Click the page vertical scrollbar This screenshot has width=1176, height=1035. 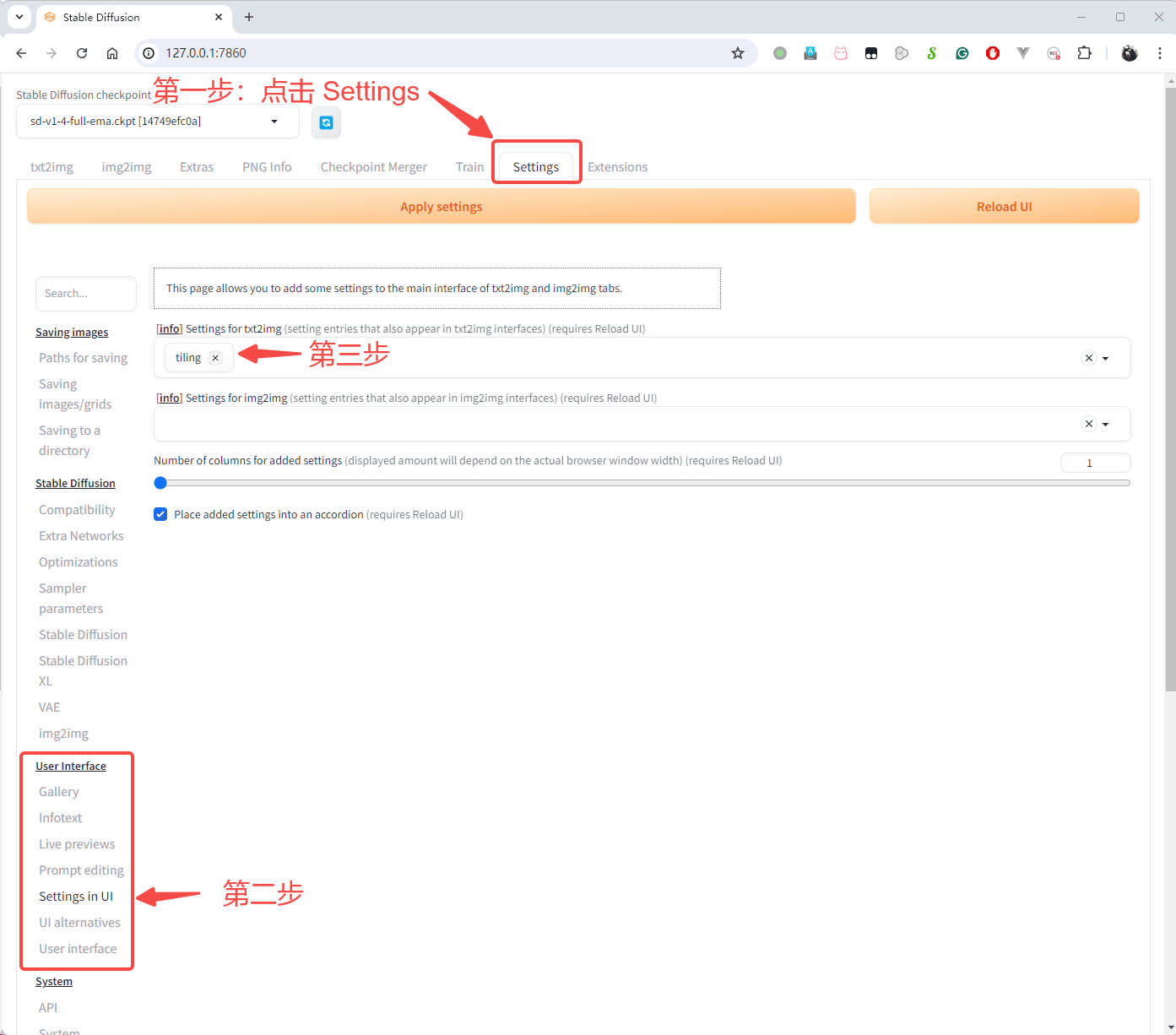(1170, 388)
